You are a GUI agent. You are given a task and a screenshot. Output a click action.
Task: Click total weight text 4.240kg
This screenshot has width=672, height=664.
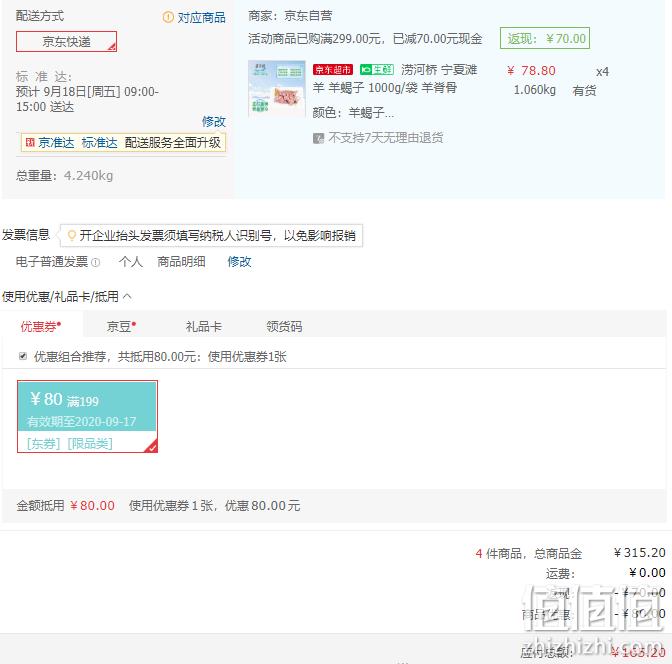[x=88, y=176]
